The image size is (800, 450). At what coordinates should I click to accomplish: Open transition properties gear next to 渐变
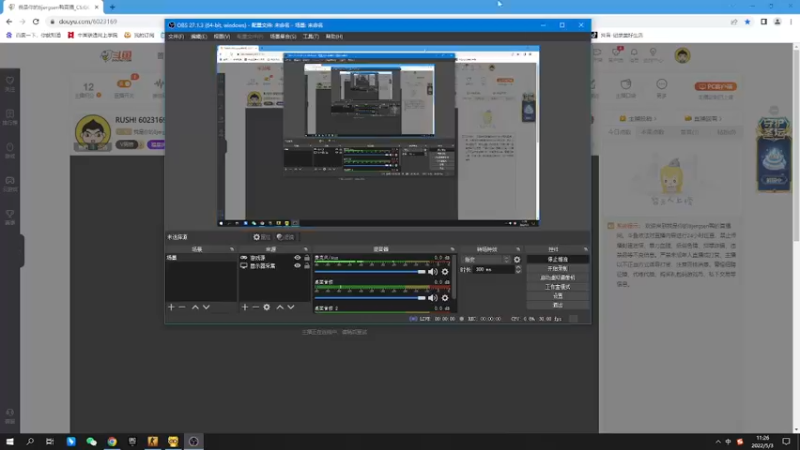517,260
